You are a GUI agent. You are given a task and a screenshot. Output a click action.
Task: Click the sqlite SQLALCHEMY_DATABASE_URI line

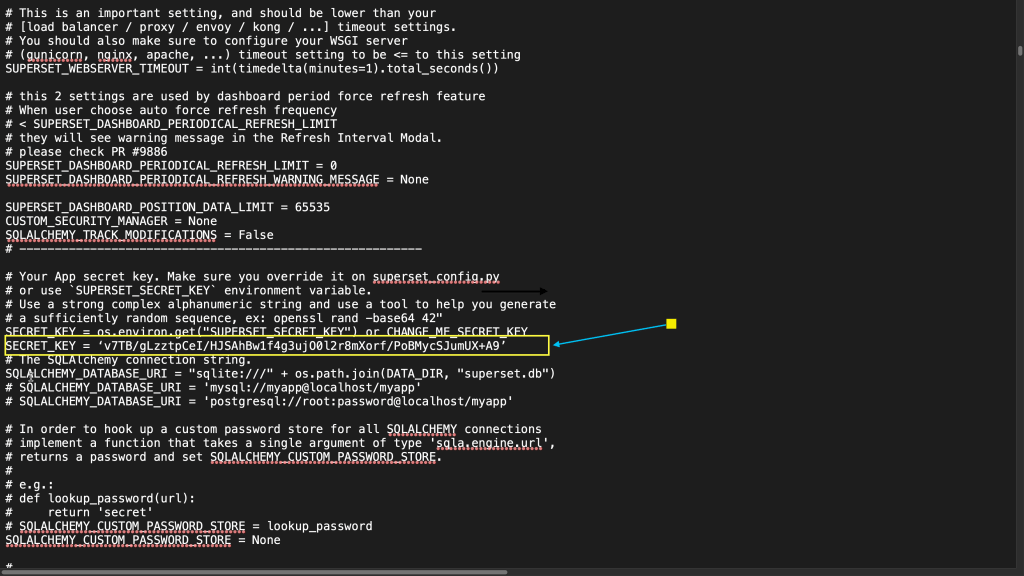(280, 373)
